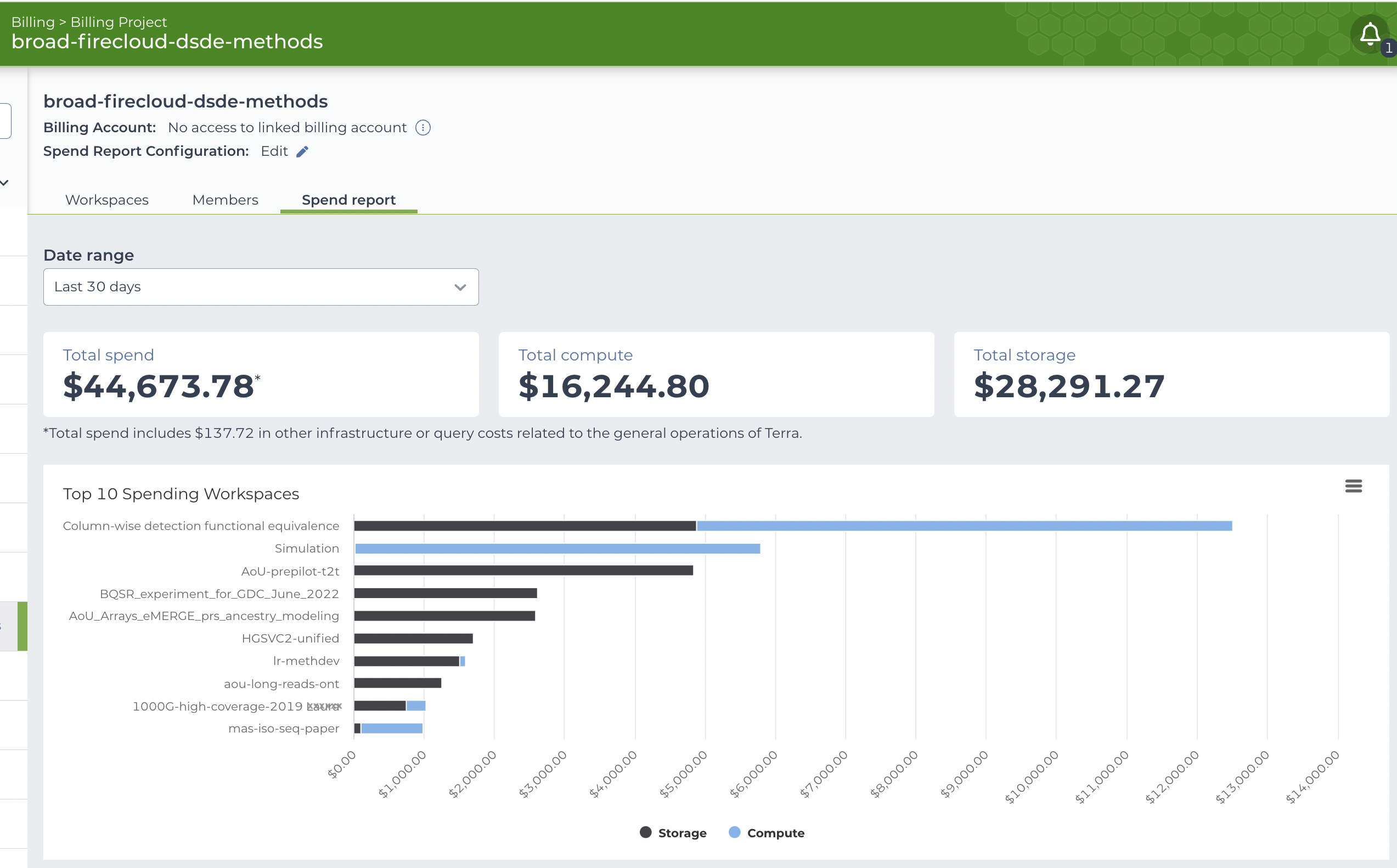1397x868 pixels.
Task: Click the 'Simulation' workspace label
Action: coord(307,548)
